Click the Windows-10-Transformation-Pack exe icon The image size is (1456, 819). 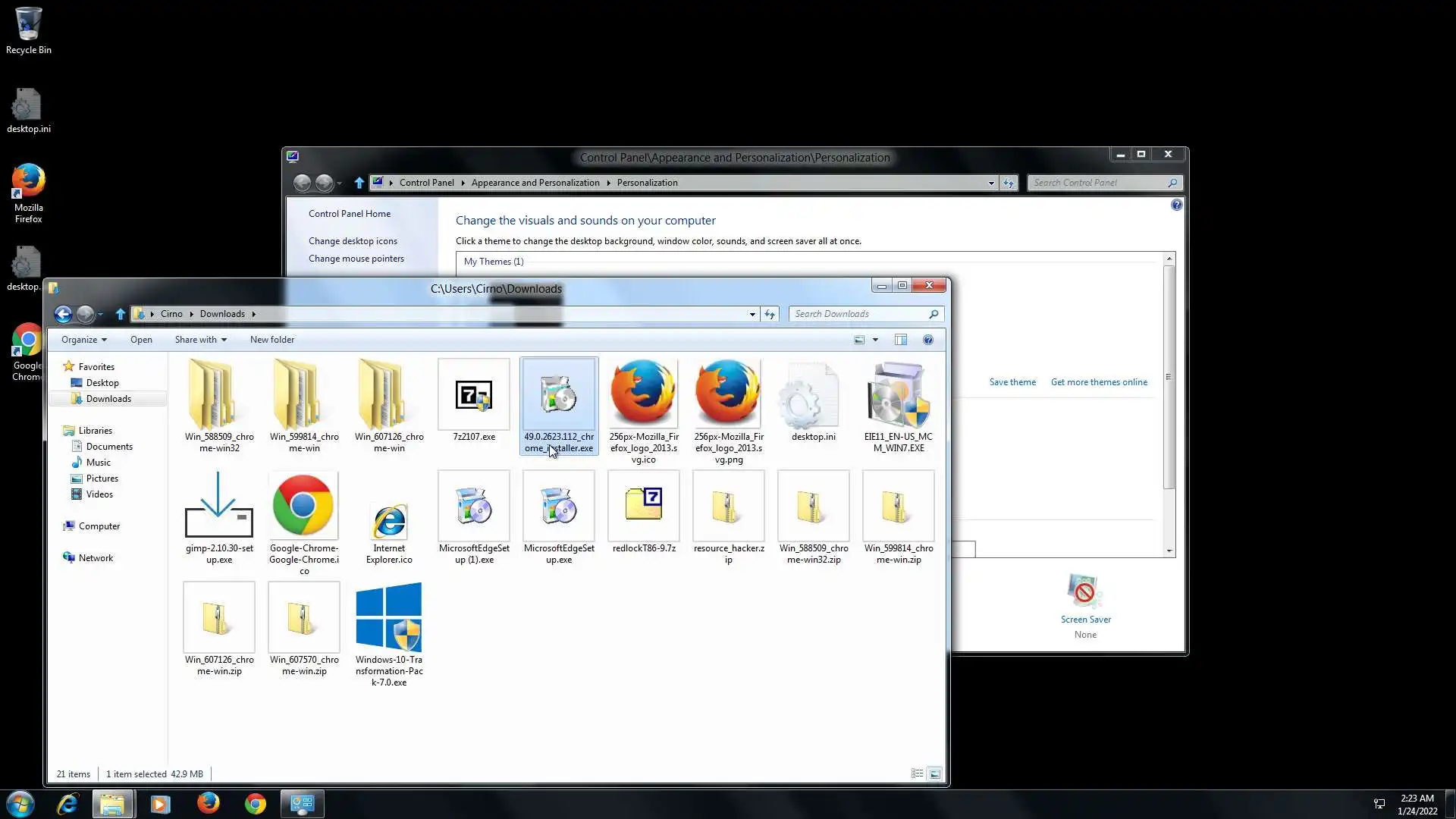tap(388, 617)
